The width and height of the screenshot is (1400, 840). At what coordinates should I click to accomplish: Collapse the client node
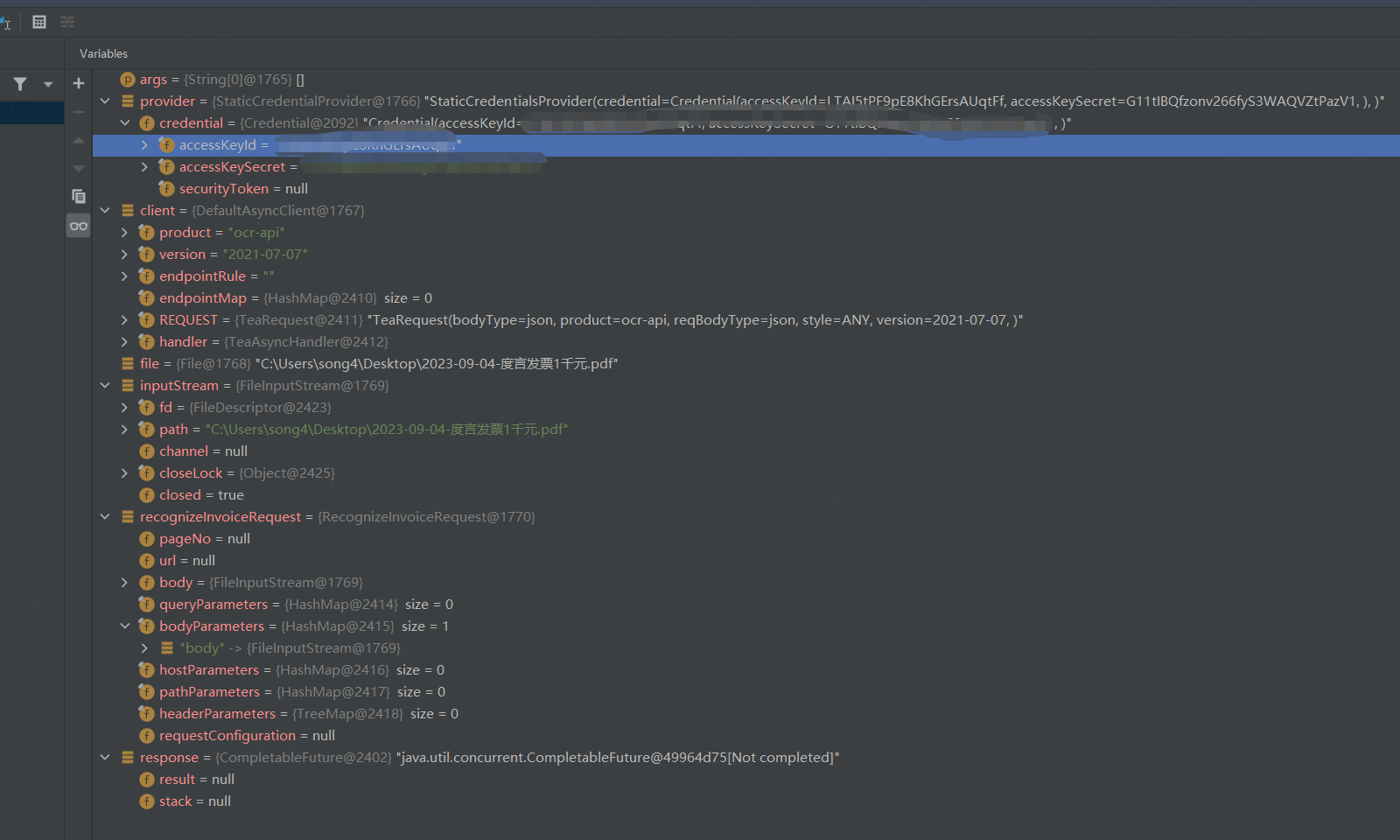point(105,211)
